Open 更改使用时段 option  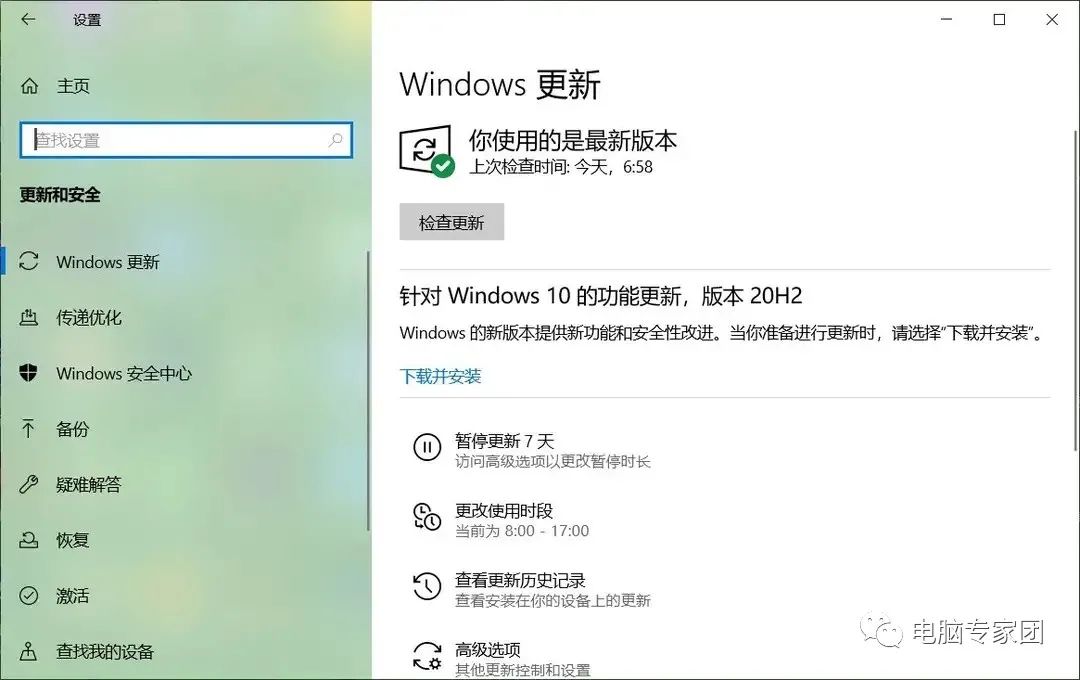point(521,520)
